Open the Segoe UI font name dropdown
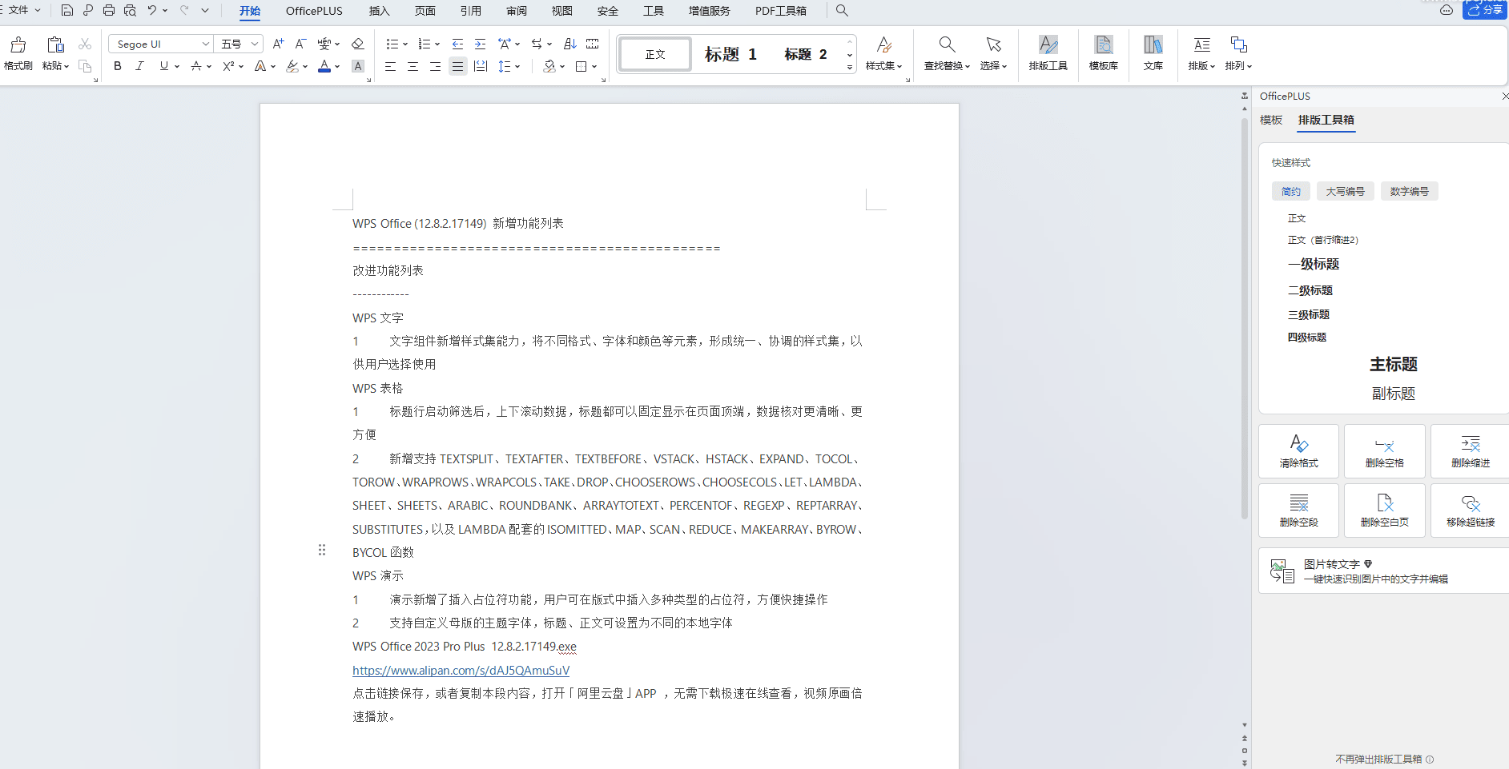Image resolution: width=1509 pixels, height=769 pixels. click(206, 44)
